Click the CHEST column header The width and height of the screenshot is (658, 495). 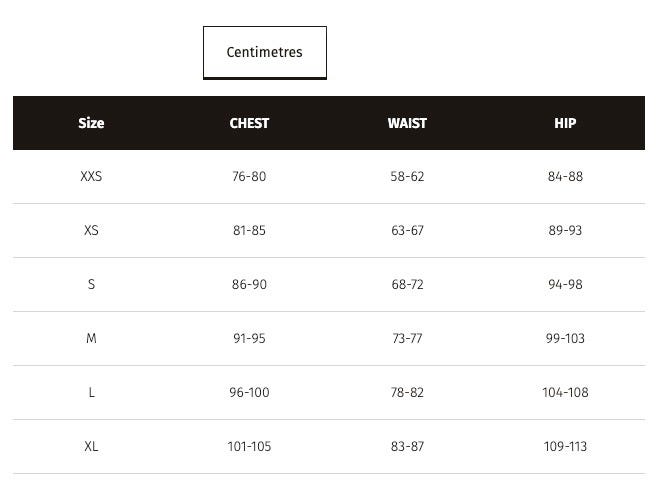(249, 123)
